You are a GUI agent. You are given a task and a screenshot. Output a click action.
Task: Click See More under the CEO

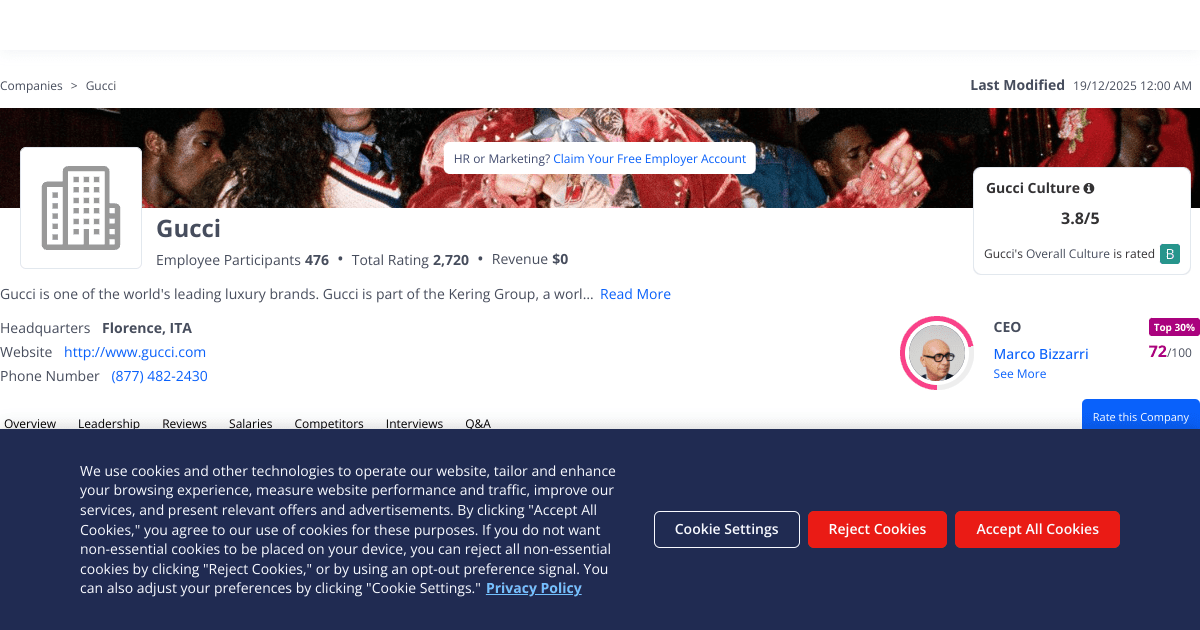pyautogui.click(x=1020, y=374)
